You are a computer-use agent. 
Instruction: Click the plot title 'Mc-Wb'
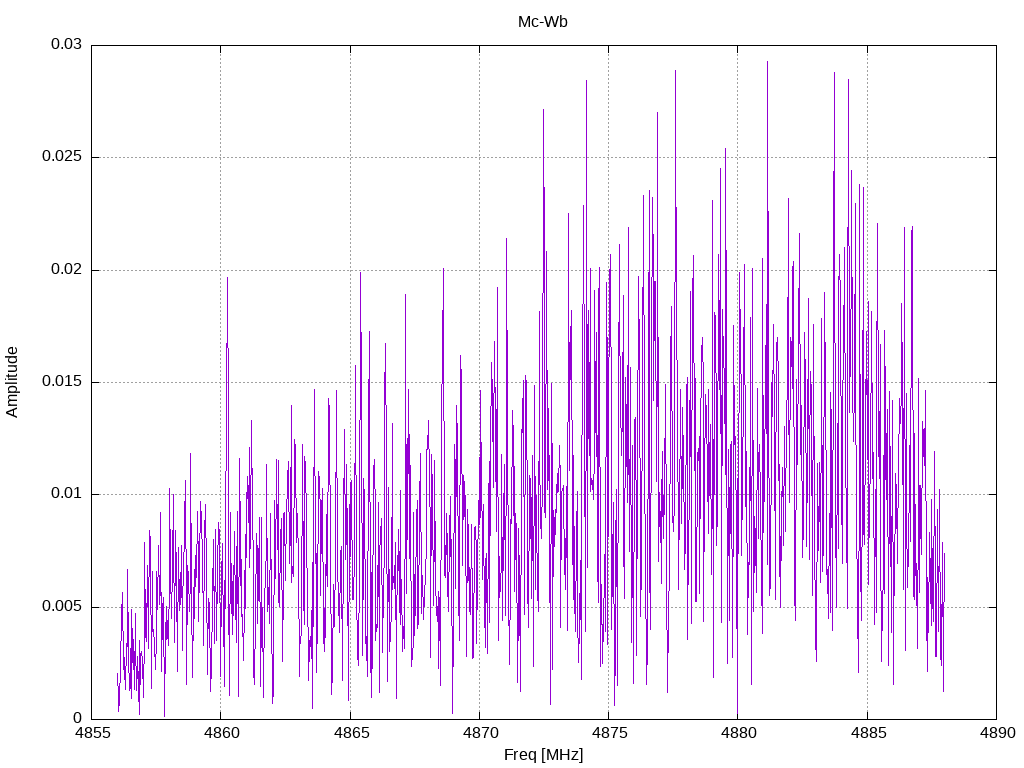point(543,22)
